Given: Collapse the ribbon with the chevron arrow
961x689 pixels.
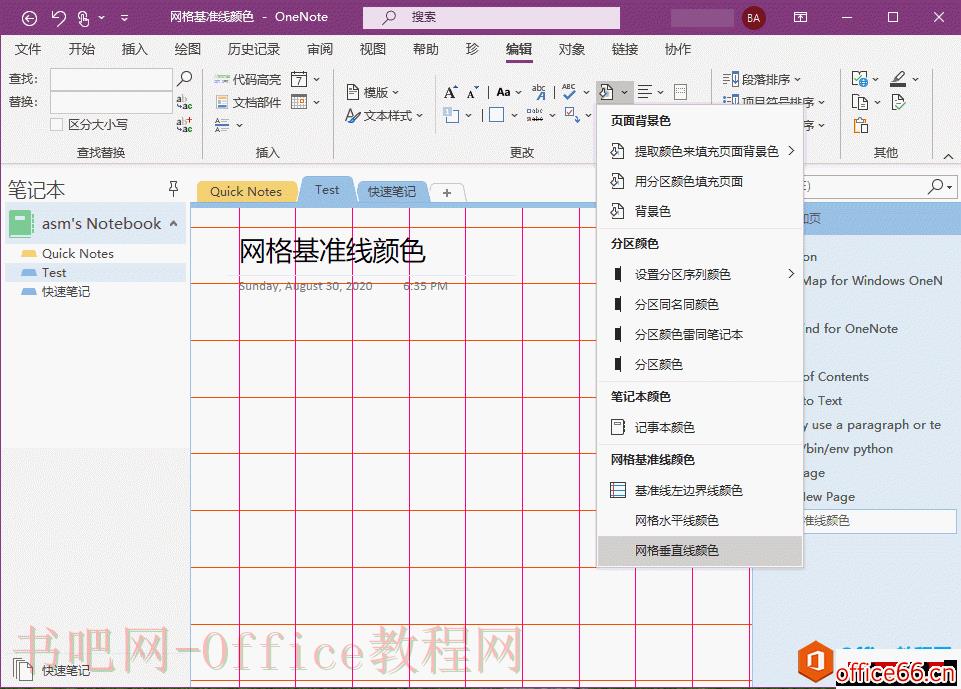Looking at the screenshot, I should click(948, 156).
